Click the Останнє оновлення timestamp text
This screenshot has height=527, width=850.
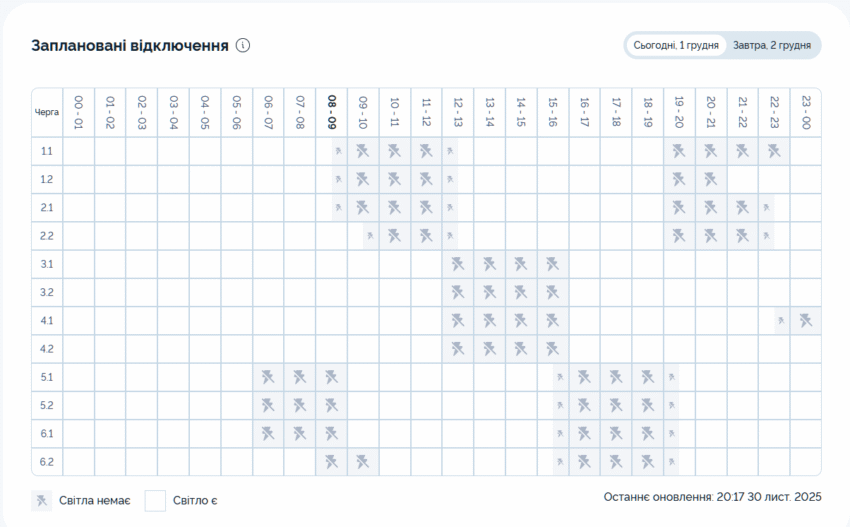[712, 497]
